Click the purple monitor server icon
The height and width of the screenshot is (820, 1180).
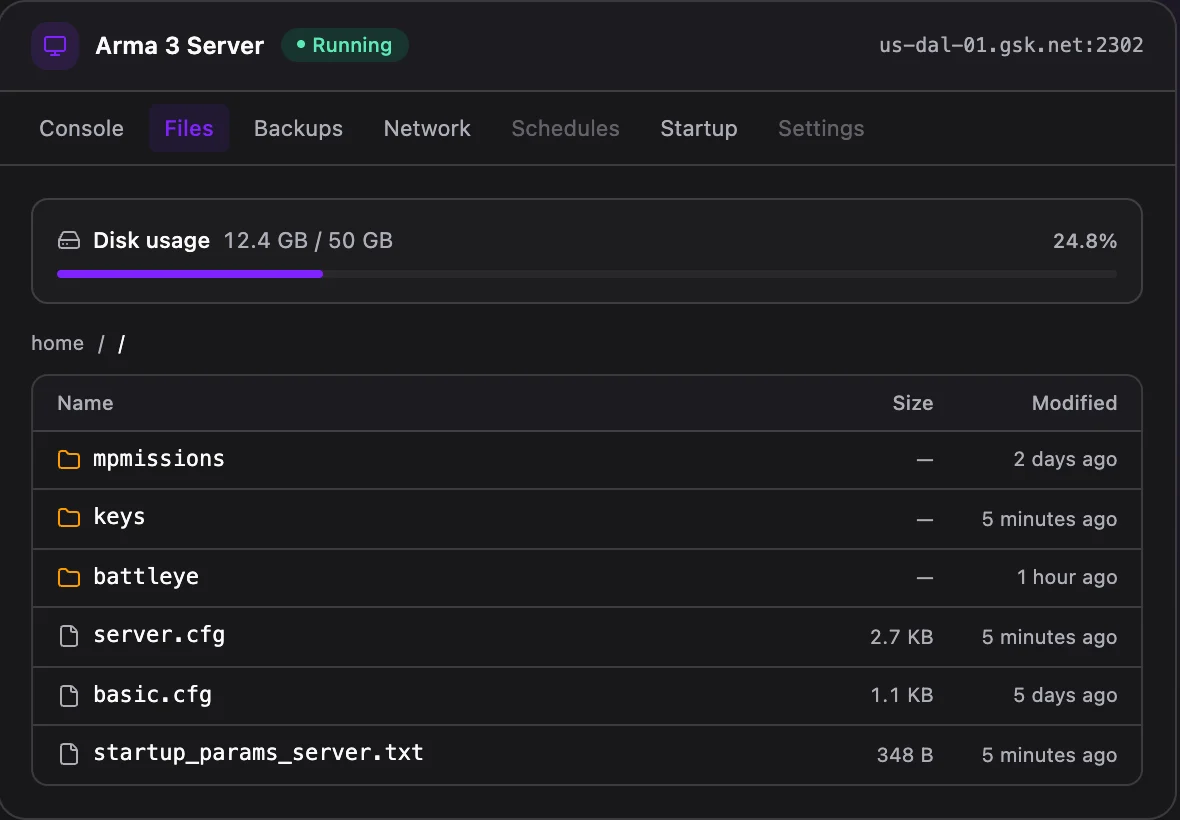click(x=55, y=46)
